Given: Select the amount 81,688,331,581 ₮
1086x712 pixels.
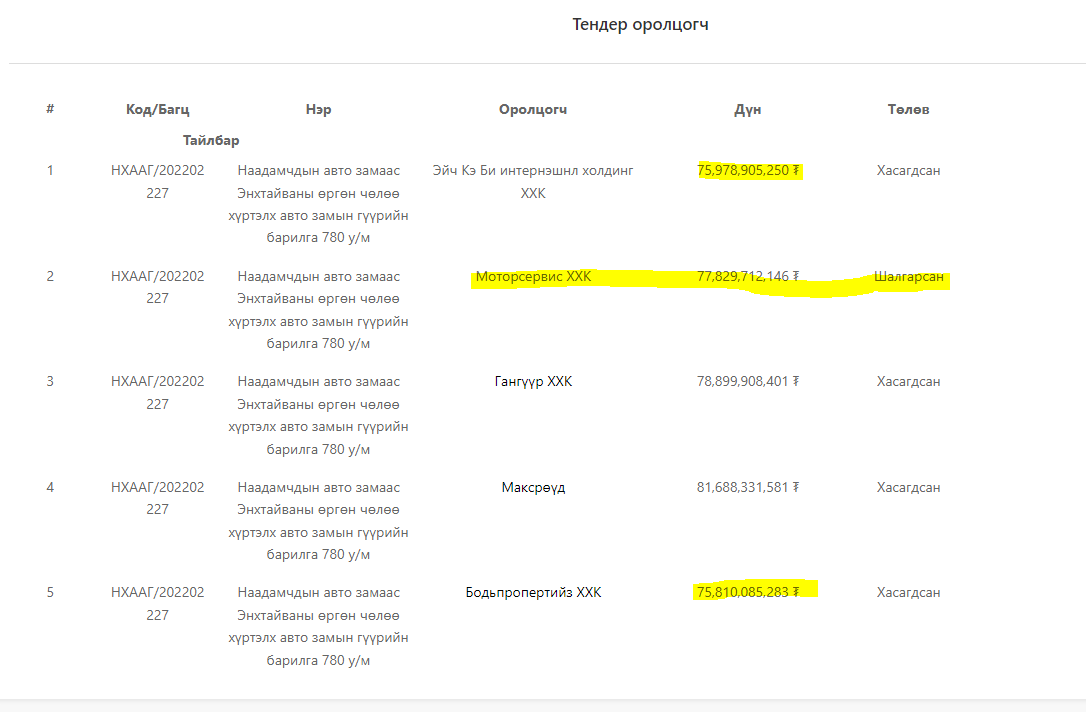Looking at the screenshot, I should coord(748,487).
